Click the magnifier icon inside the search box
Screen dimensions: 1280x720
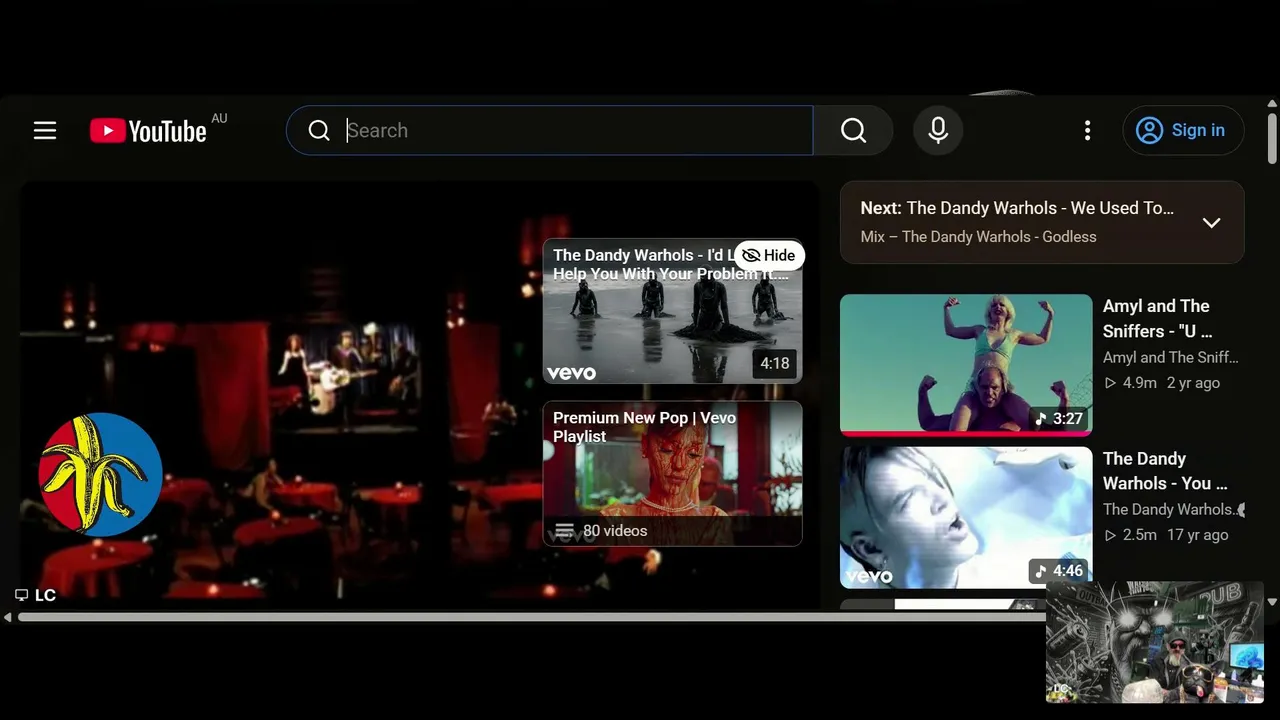point(319,131)
